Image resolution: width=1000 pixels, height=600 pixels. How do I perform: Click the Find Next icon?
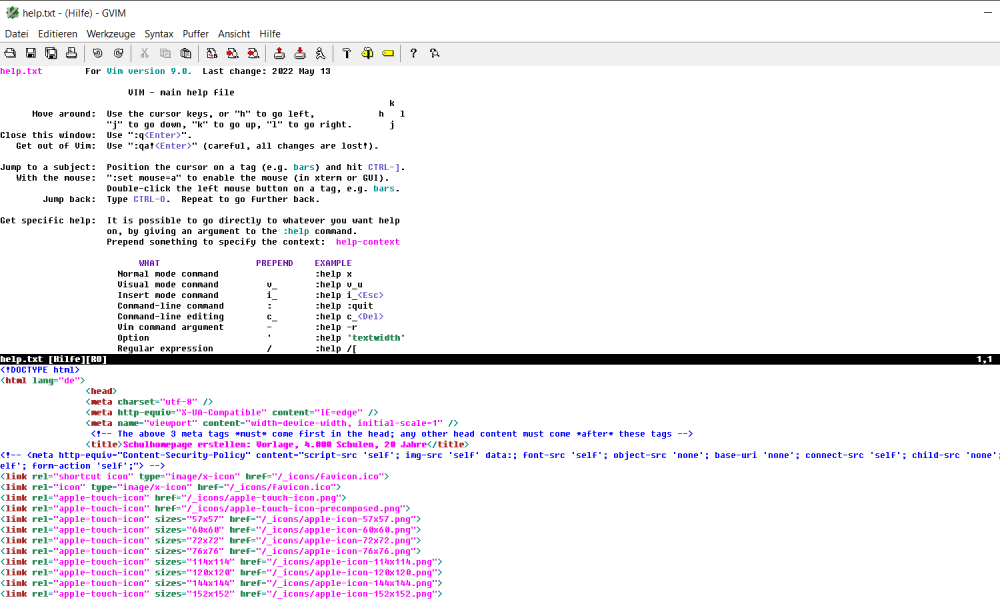[233, 54]
